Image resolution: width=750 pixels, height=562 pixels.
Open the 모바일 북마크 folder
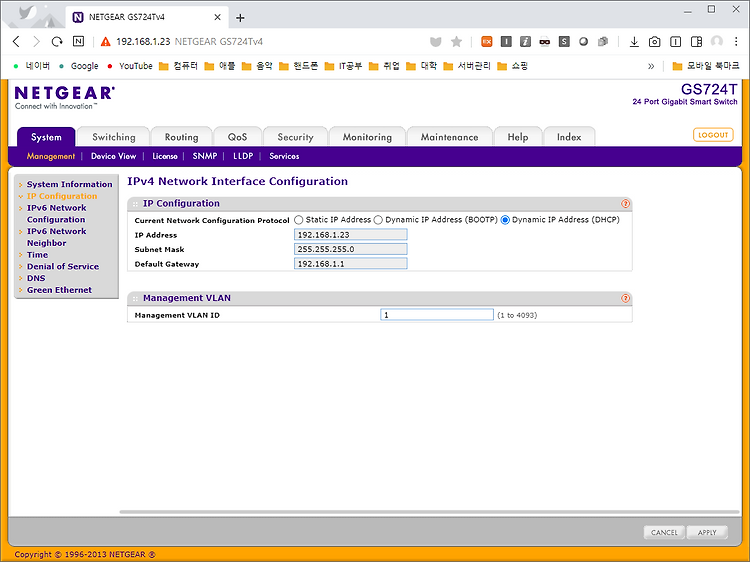(x=706, y=66)
